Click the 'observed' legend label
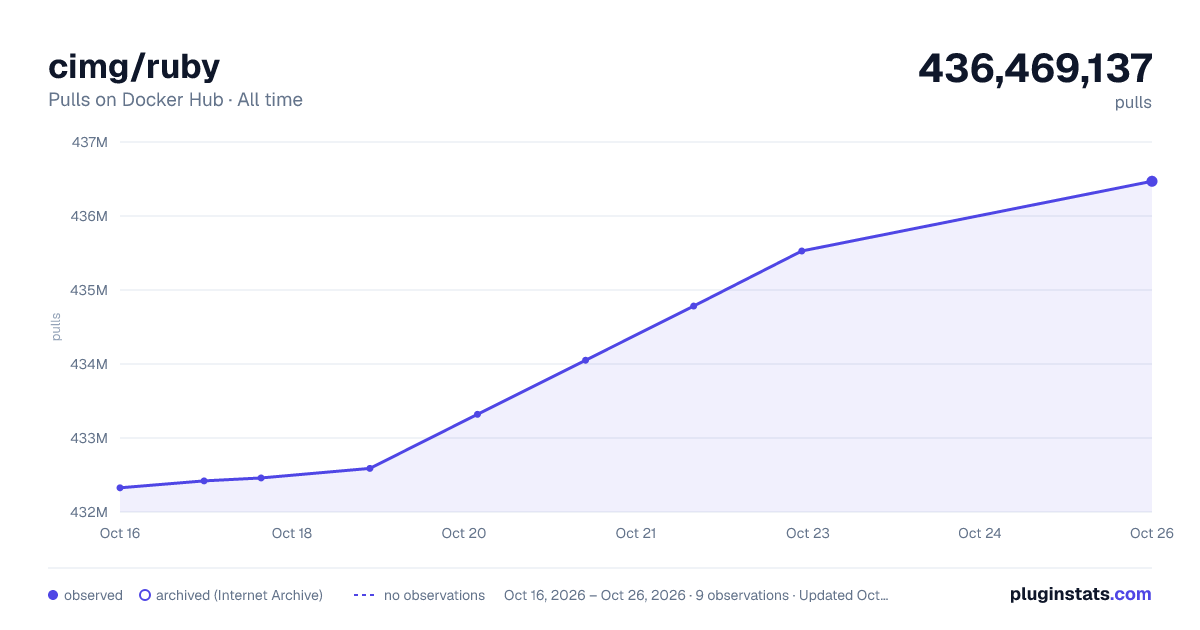 click(x=93, y=595)
